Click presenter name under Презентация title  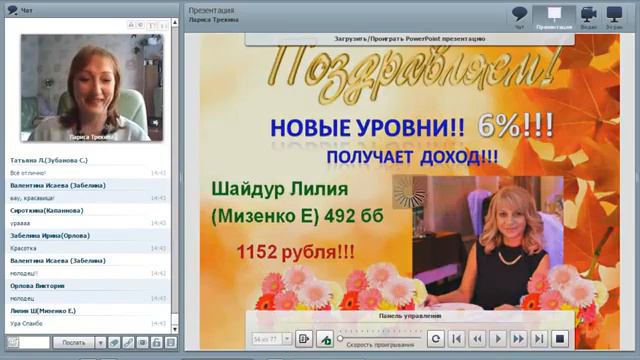(213, 20)
